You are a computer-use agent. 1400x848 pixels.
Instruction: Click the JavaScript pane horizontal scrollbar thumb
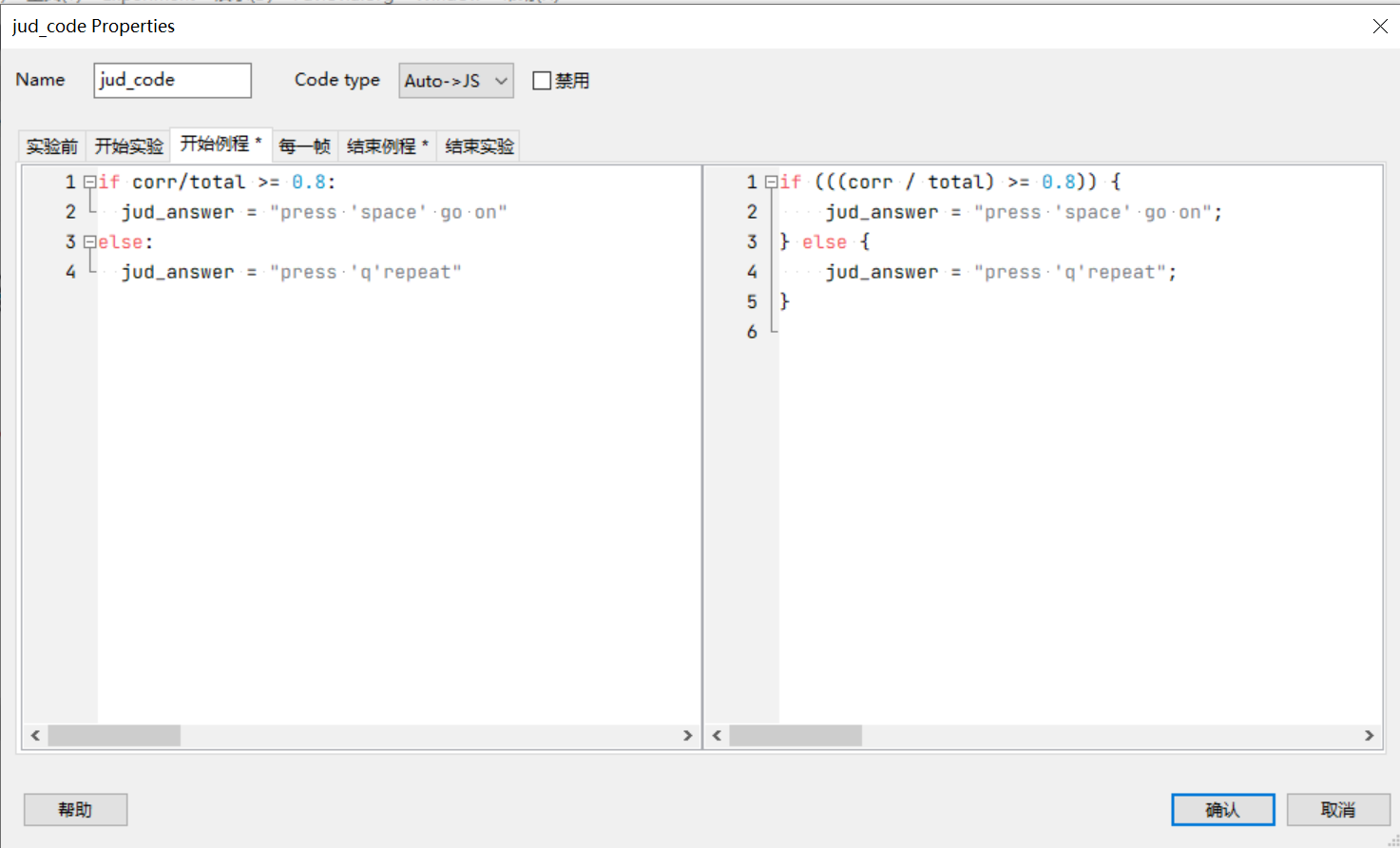coord(796,736)
